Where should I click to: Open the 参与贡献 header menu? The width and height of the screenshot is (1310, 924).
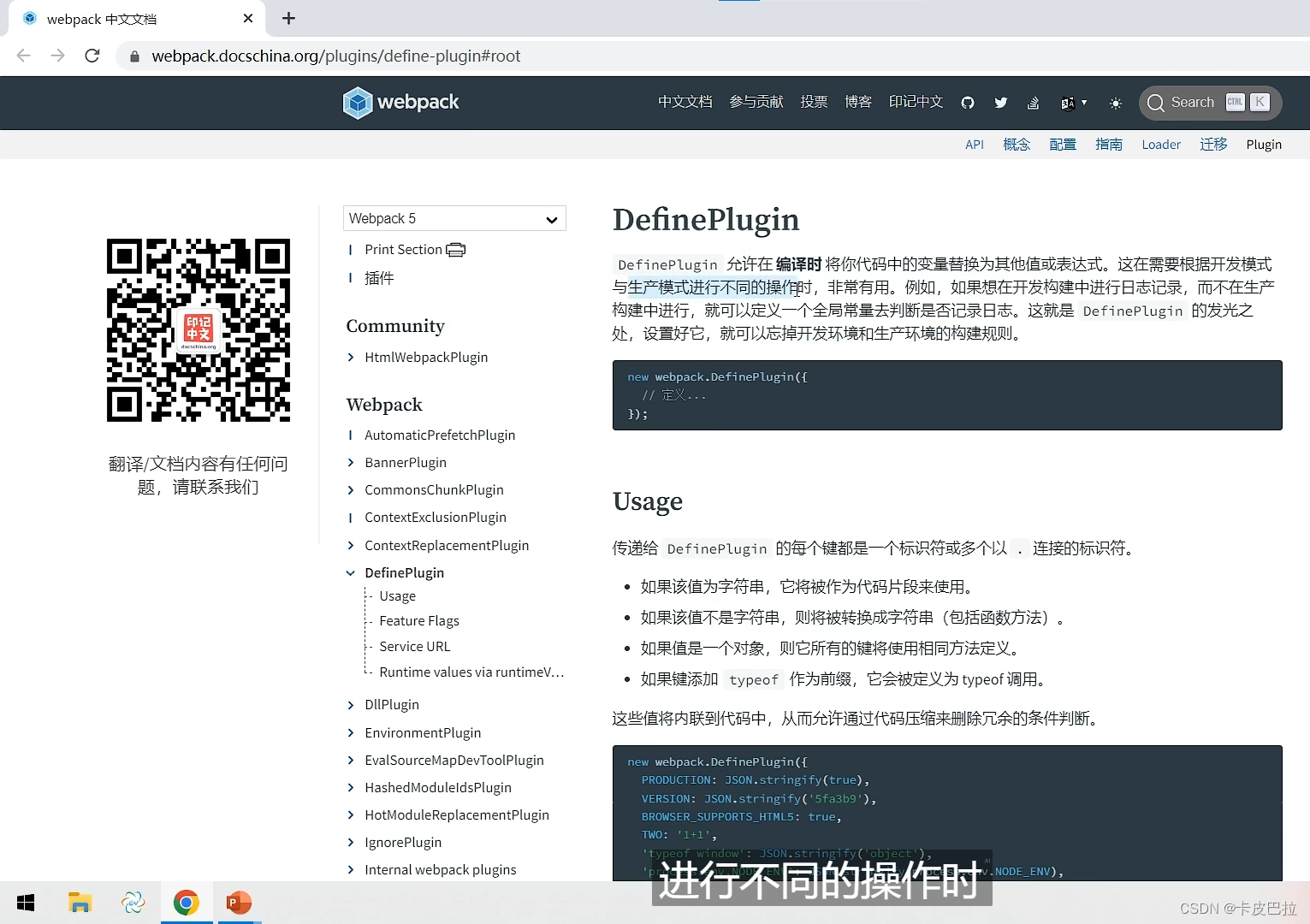756,102
